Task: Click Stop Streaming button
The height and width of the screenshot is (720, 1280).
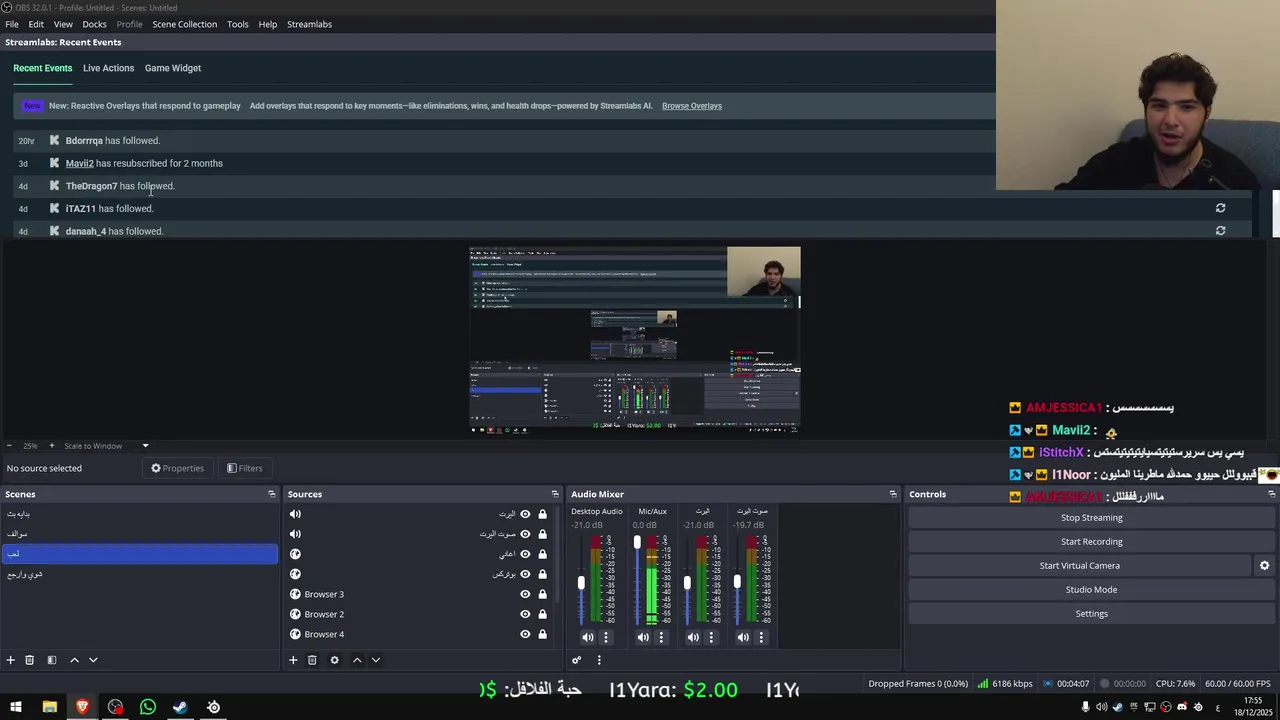Action: click(x=1091, y=518)
